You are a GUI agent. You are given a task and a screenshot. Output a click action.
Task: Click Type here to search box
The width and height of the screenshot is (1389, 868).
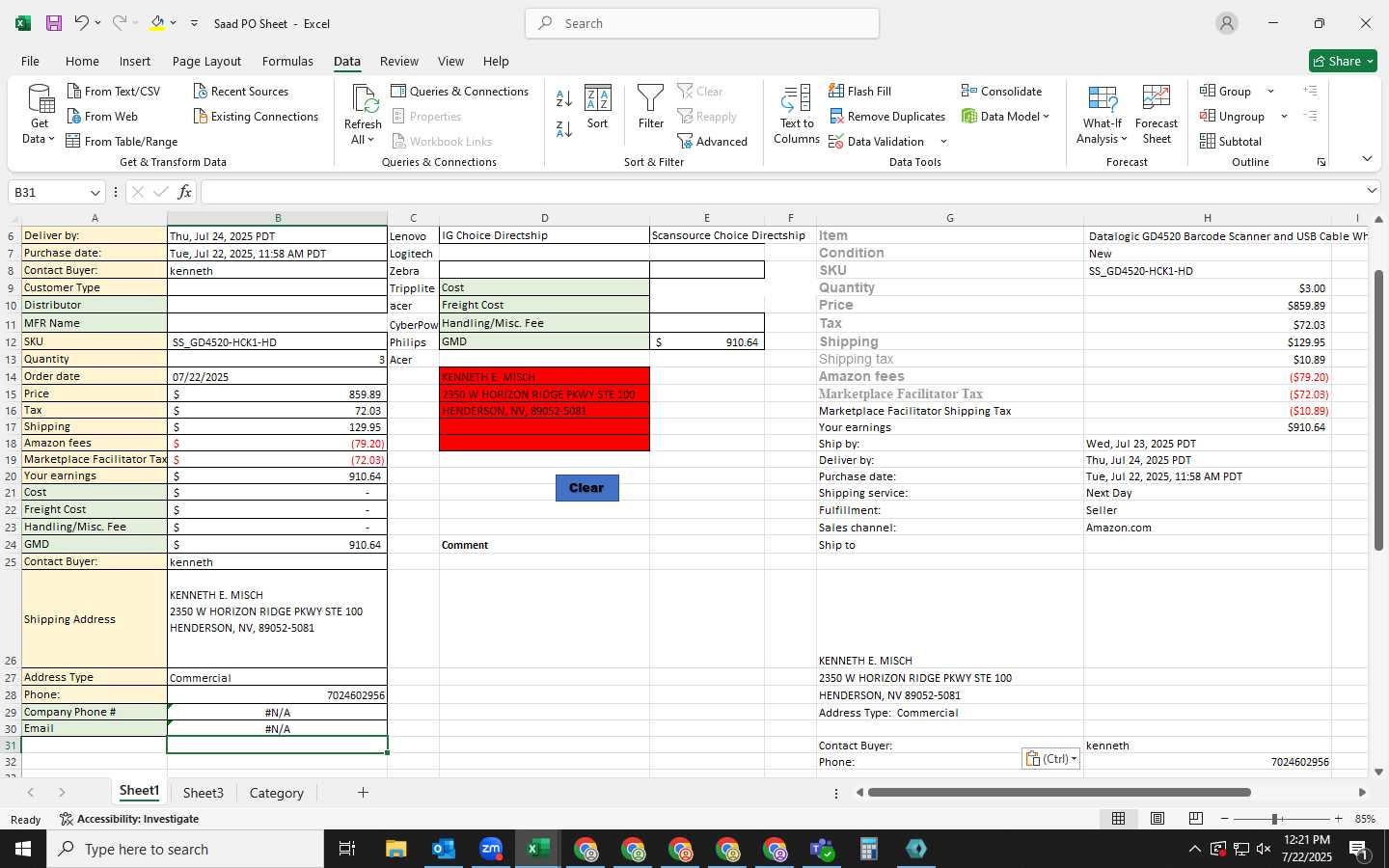(x=185, y=849)
